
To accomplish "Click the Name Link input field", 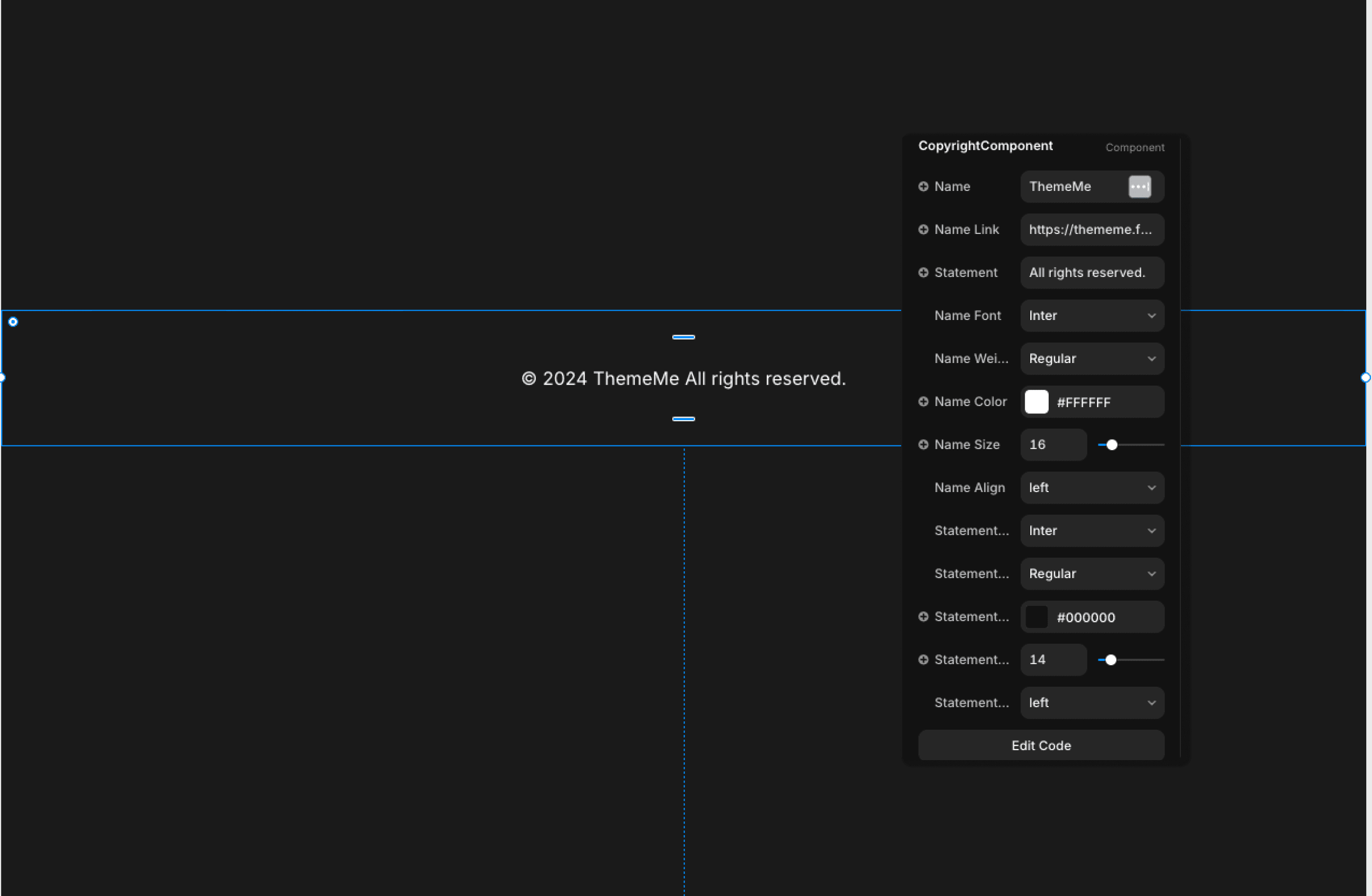I will pos(1092,229).
